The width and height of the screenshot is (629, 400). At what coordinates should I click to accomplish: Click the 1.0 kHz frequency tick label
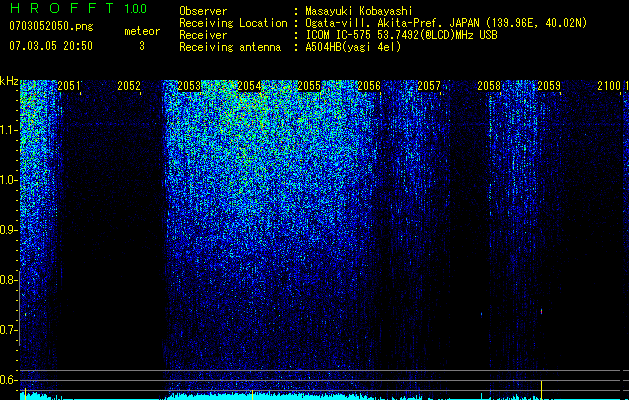pyautogui.click(x=8, y=180)
